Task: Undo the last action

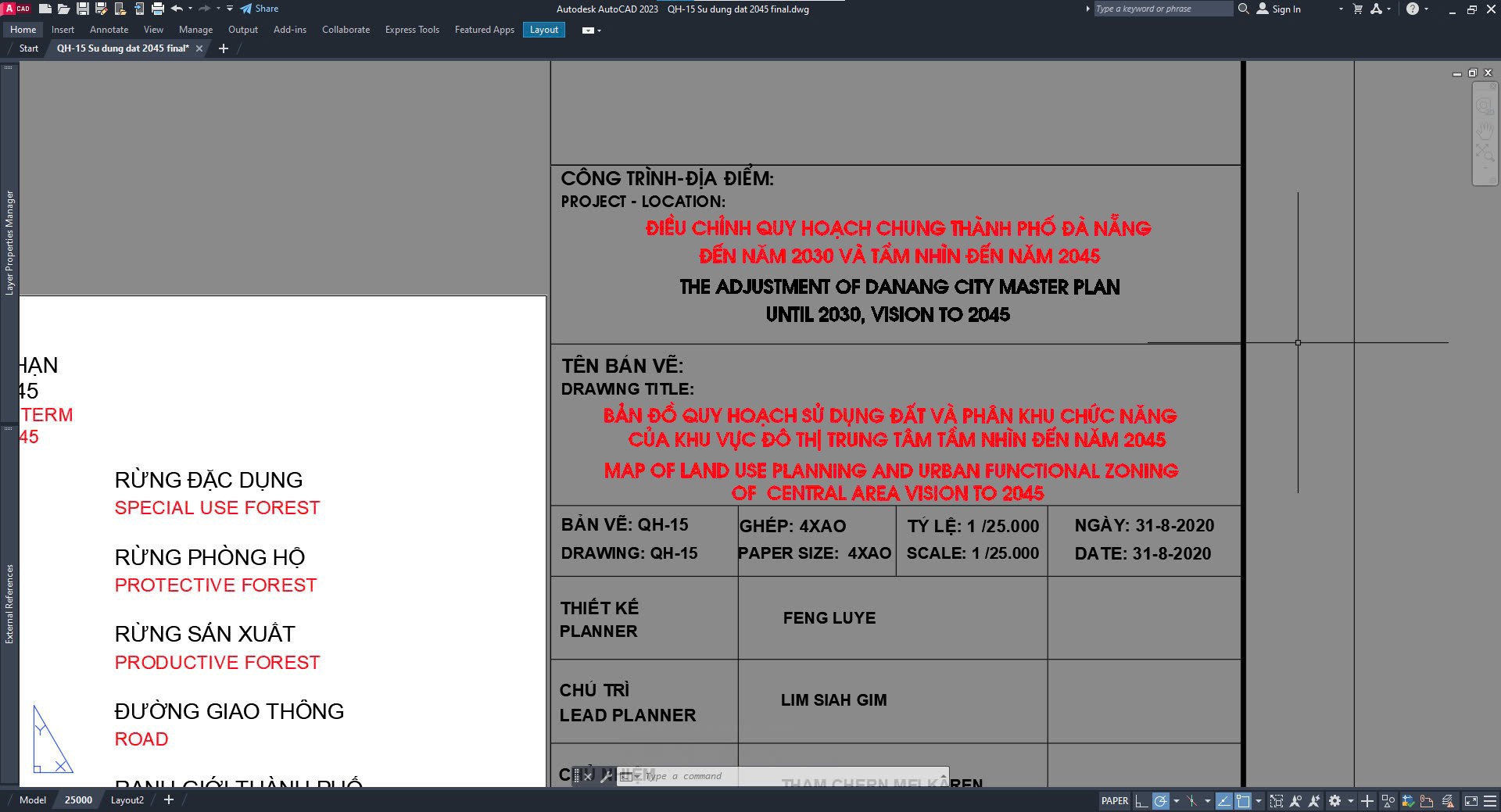Action: pyautogui.click(x=177, y=9)
